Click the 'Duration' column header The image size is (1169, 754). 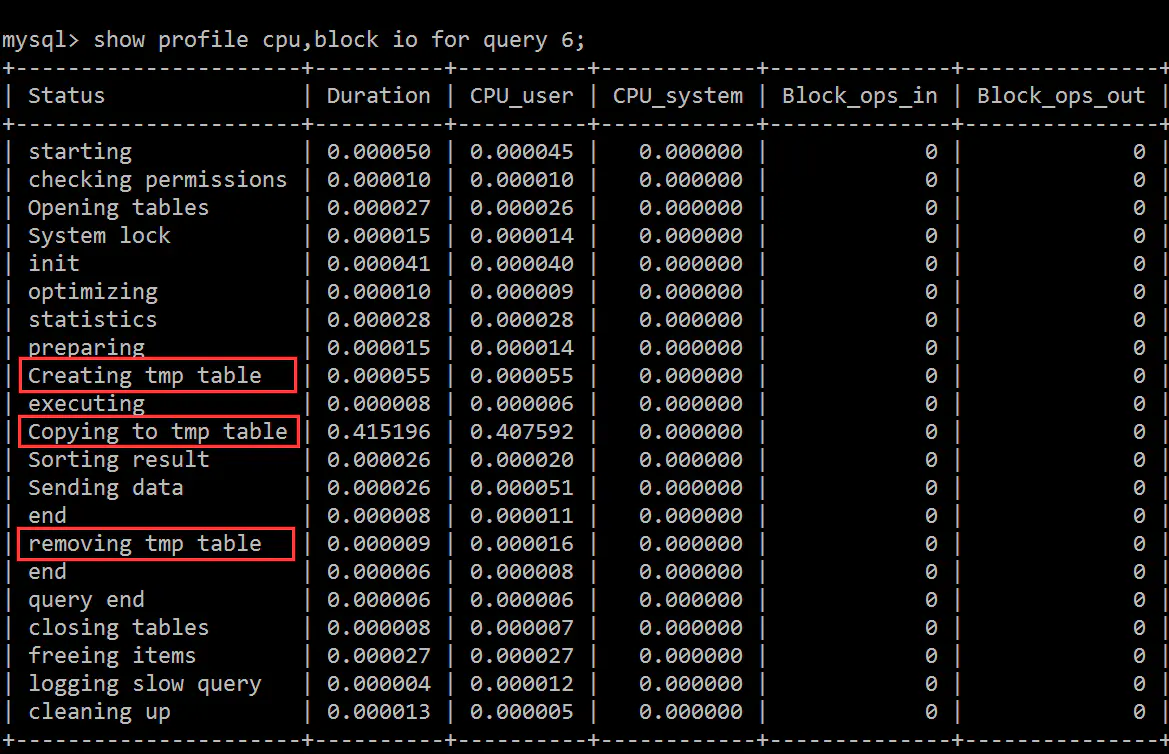pyautogui.click(x=378, y=95)
